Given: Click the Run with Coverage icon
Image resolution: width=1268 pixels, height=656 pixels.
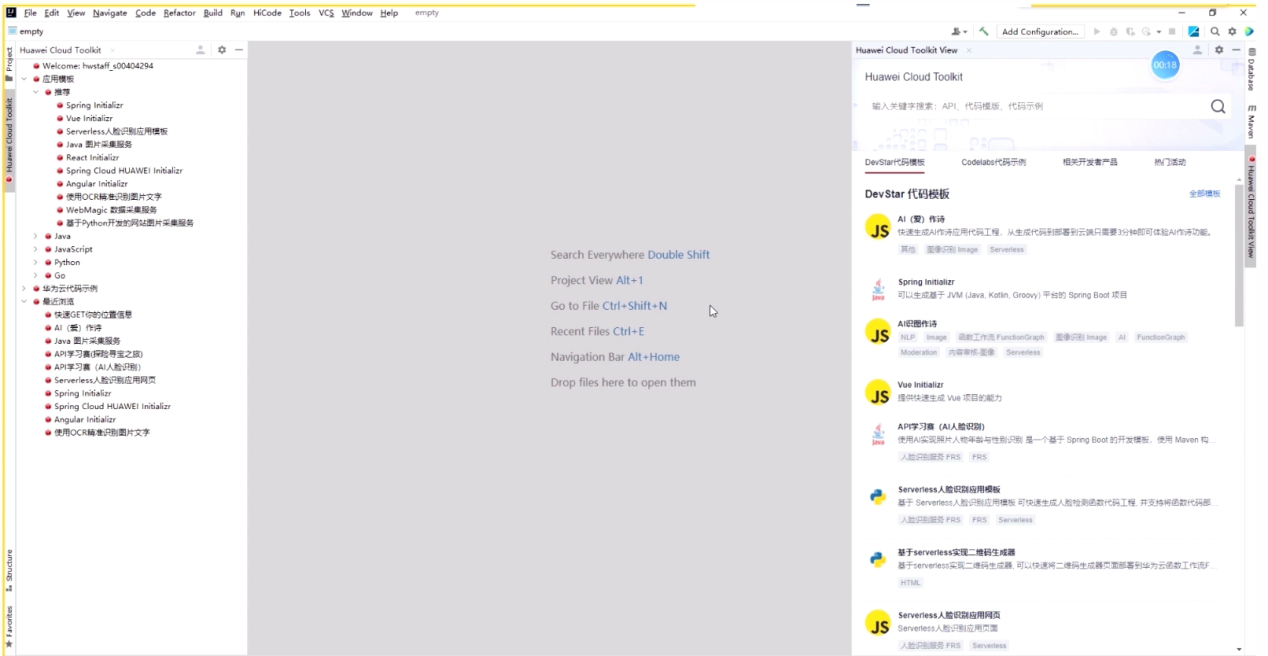Looking at the screenshot, I should tap(1130, 31).
